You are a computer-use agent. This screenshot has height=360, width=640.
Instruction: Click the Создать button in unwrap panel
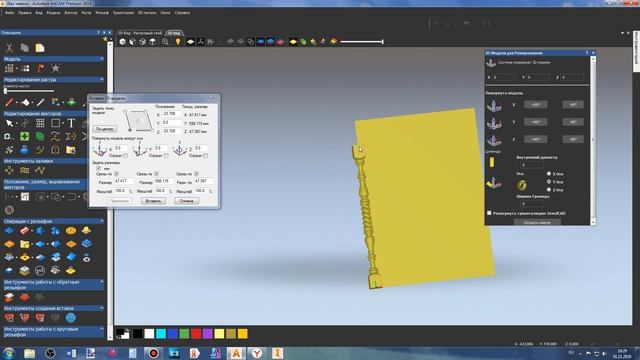[537, 222]
